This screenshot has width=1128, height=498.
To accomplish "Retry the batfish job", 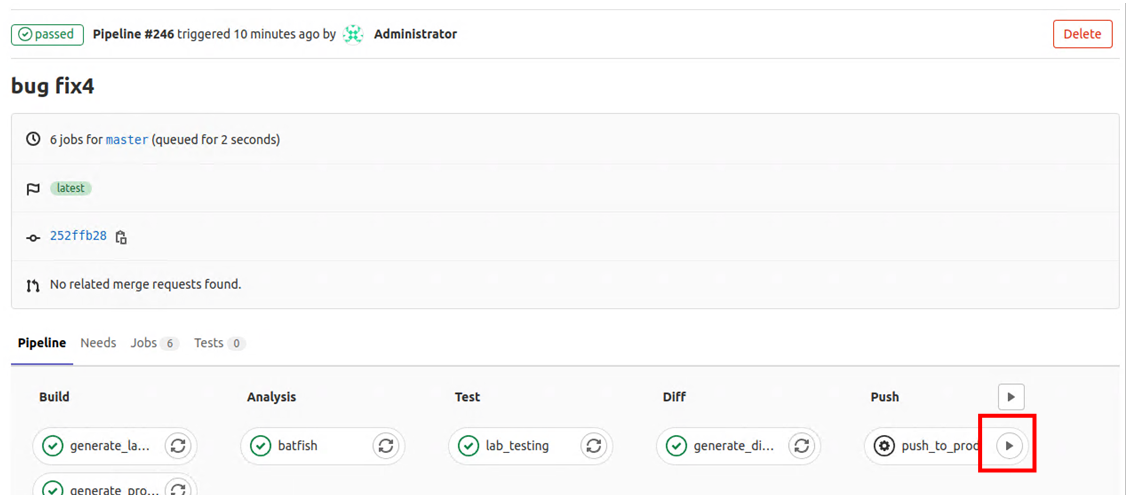I will click(386, 446).
